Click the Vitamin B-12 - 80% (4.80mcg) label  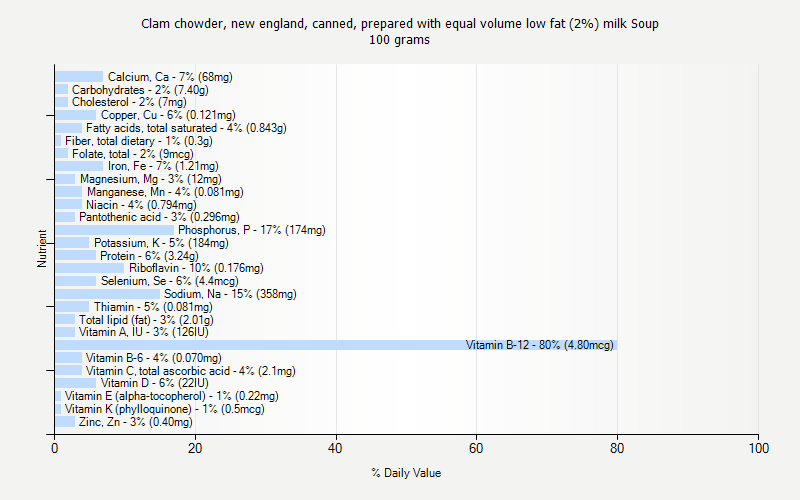pyautogui.click(x=539, y=345)
